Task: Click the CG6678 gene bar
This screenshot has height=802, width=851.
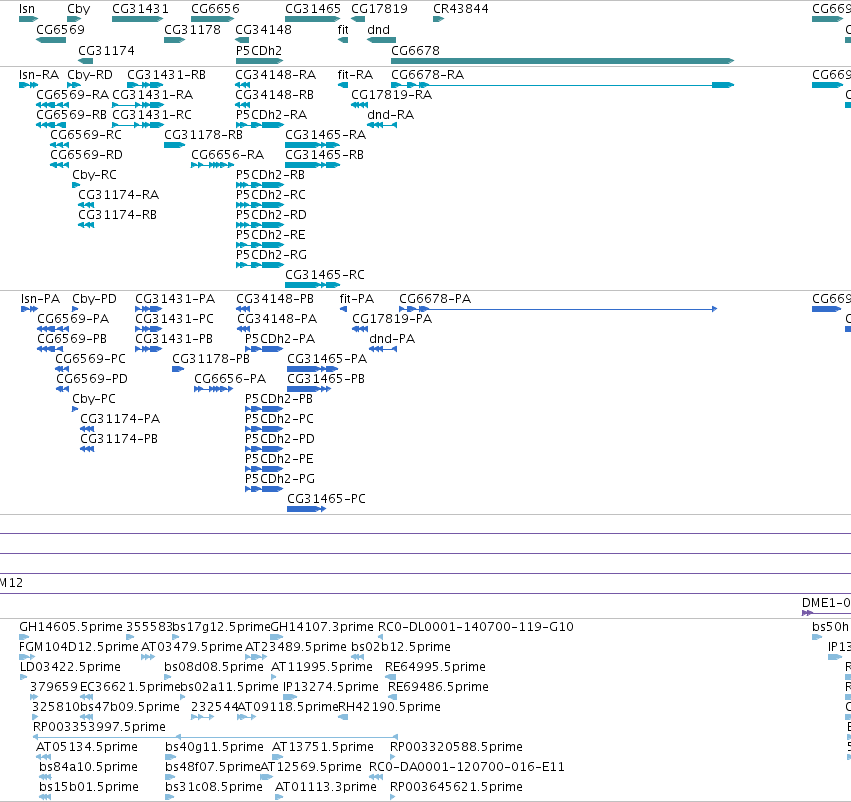Action: pyautogui.click(x=562, y=61)
